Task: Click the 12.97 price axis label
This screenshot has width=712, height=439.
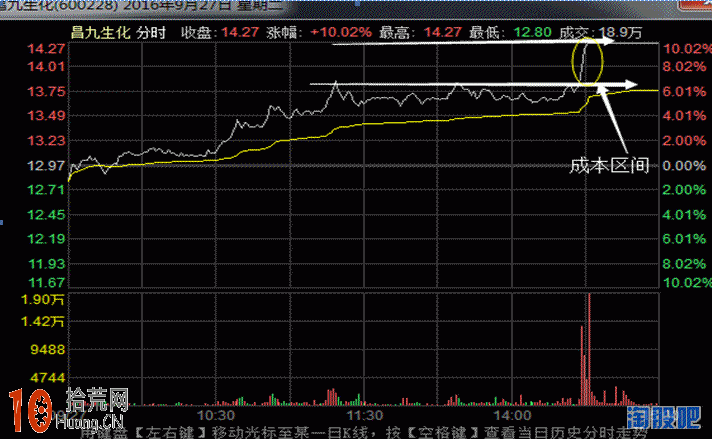Action: (46, 165)
